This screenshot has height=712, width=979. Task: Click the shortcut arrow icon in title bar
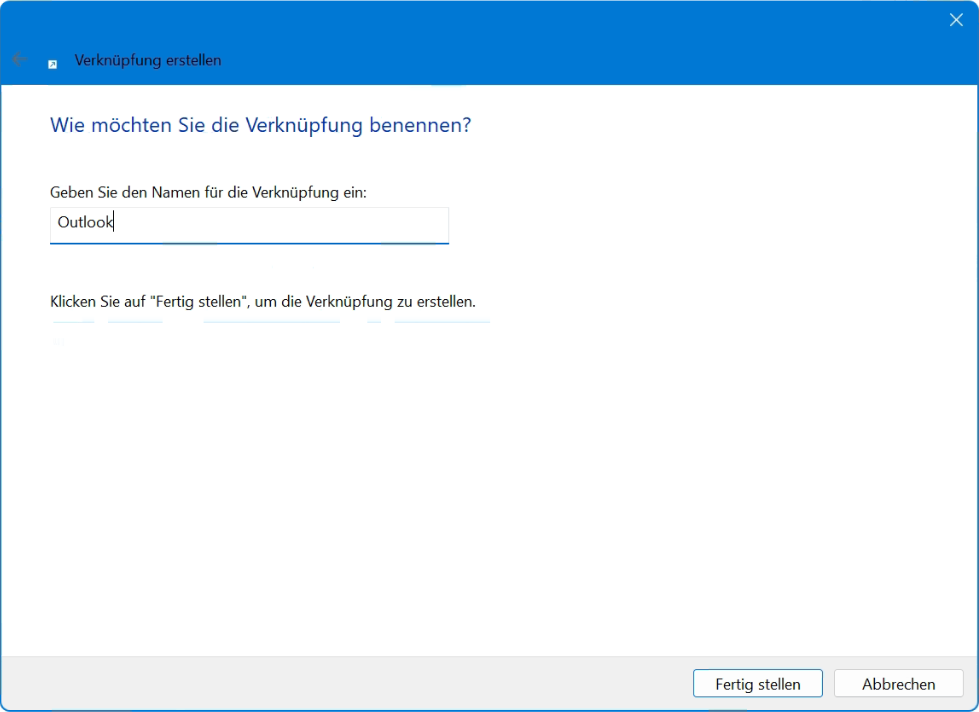pos(52,61)
